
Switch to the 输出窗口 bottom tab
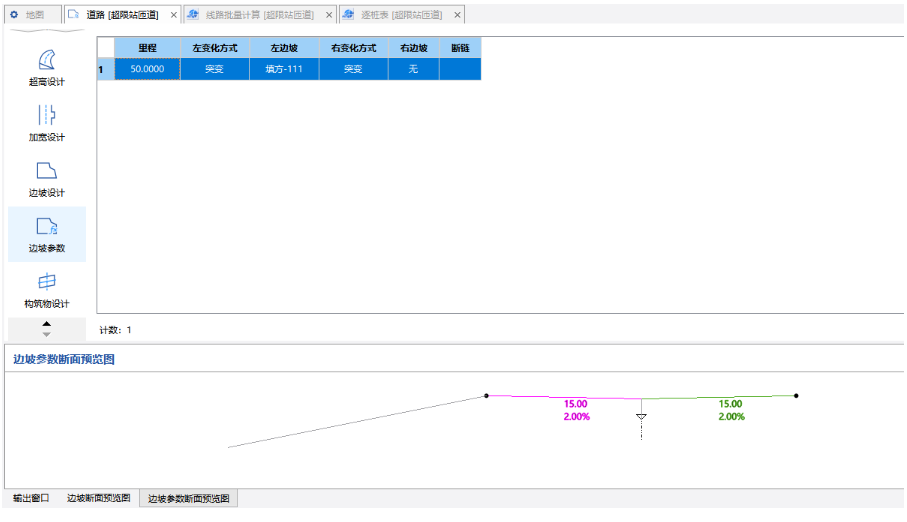31,498
